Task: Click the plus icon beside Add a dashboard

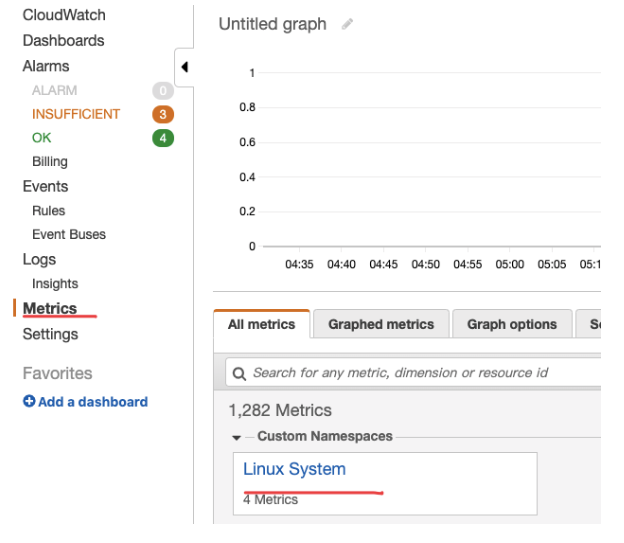Action: coord(29,402)
